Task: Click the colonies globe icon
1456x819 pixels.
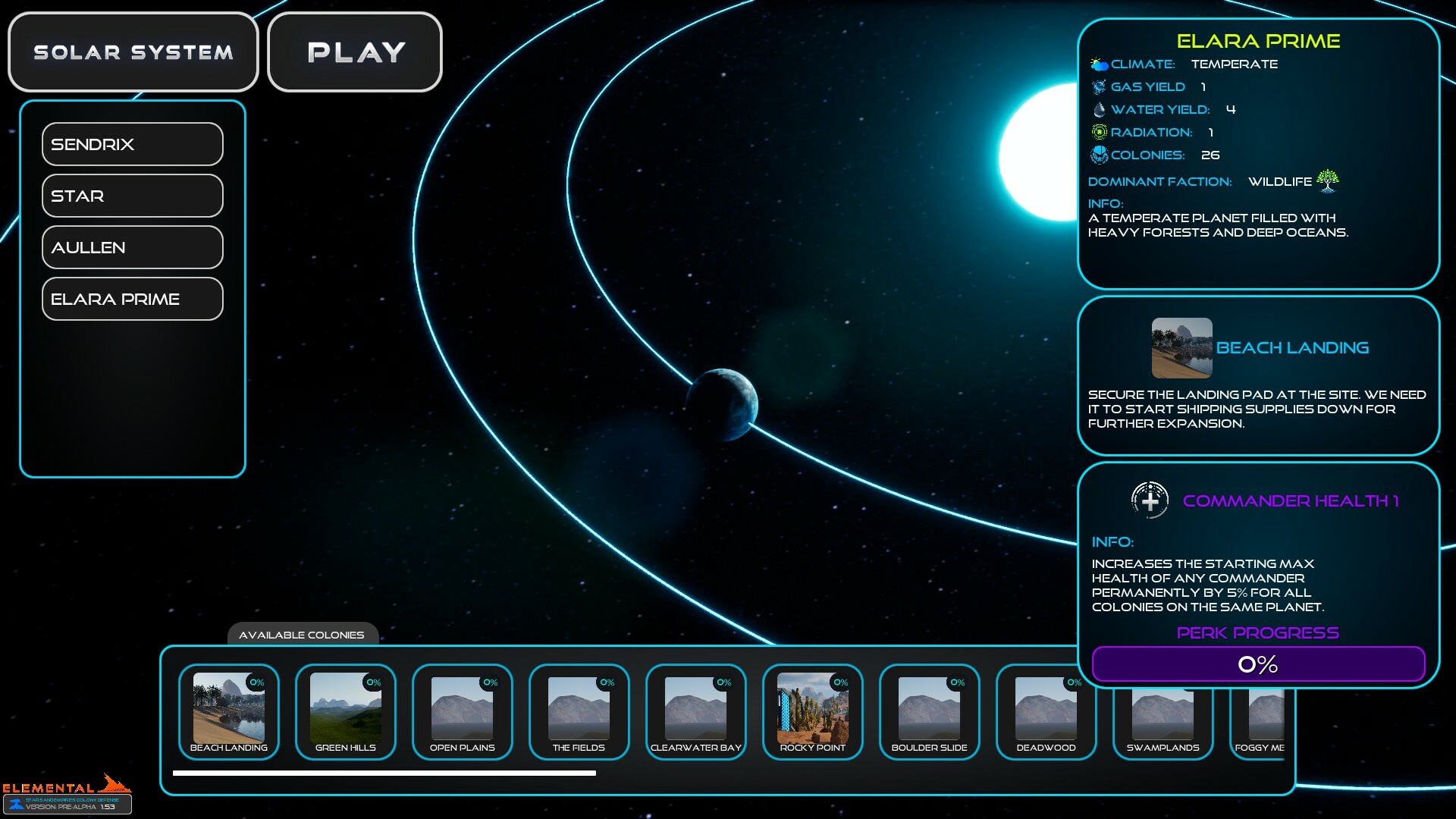Action: (1099, 155)
